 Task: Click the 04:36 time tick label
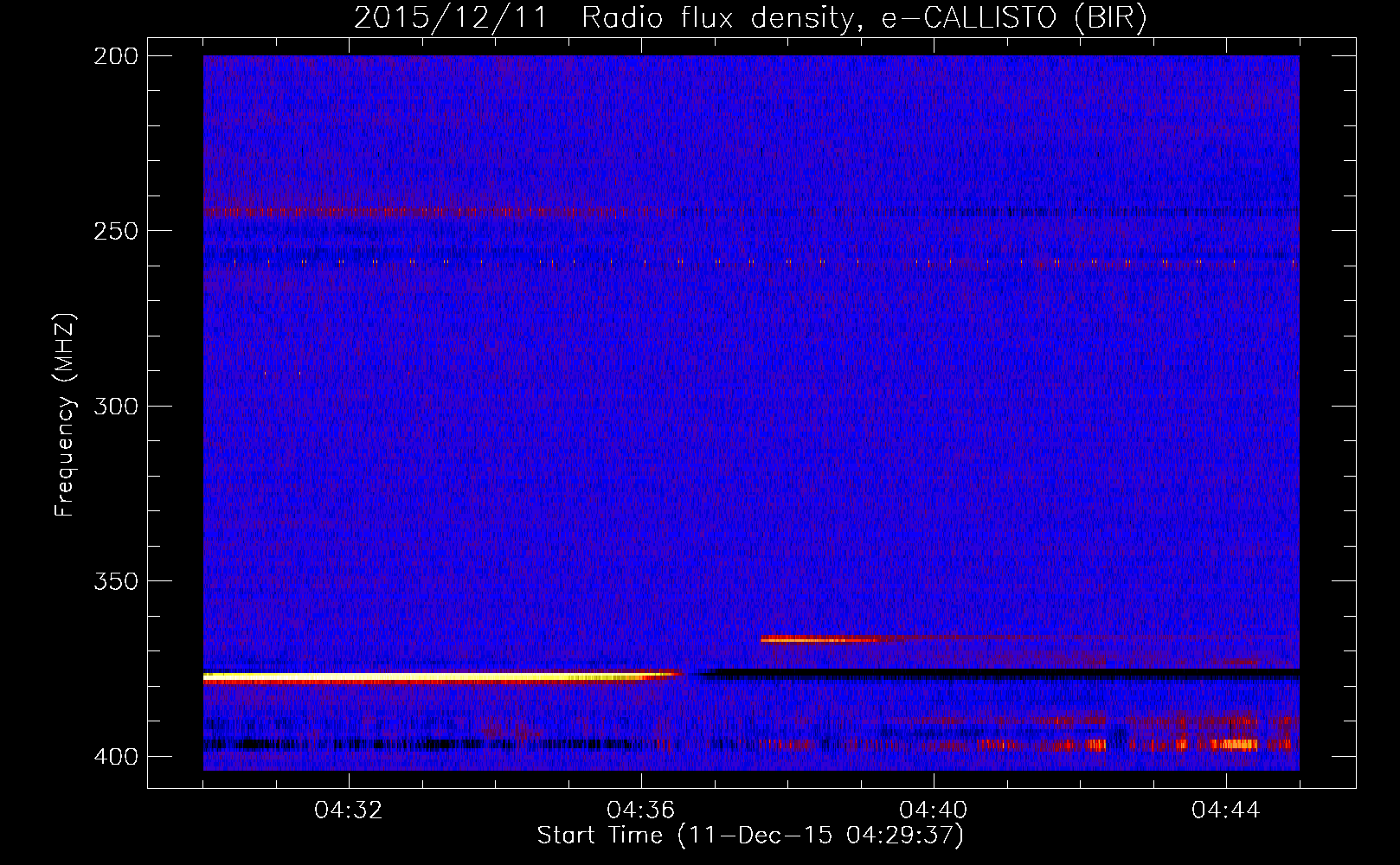pos(641,811)
